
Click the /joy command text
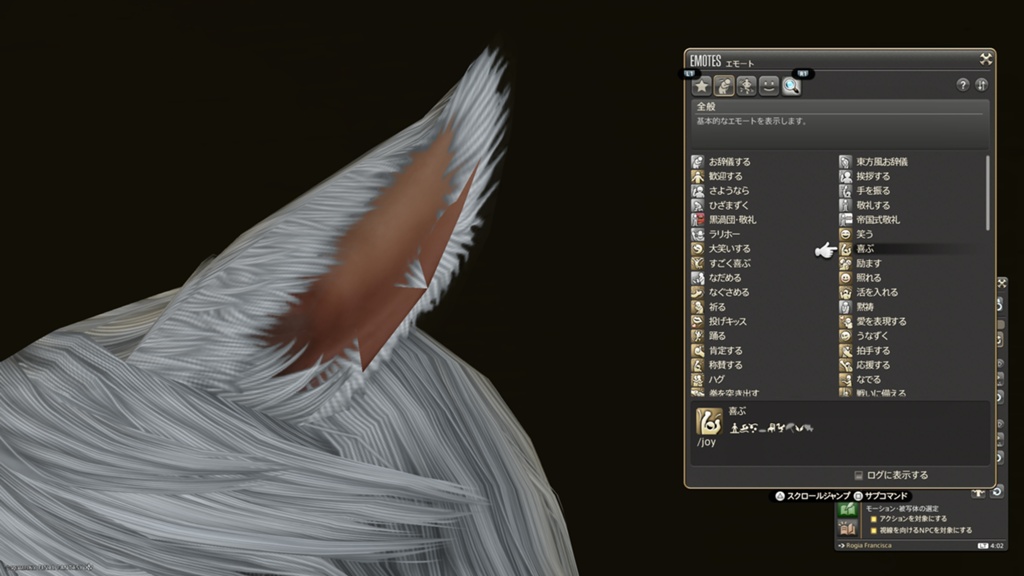coord(707,442)
